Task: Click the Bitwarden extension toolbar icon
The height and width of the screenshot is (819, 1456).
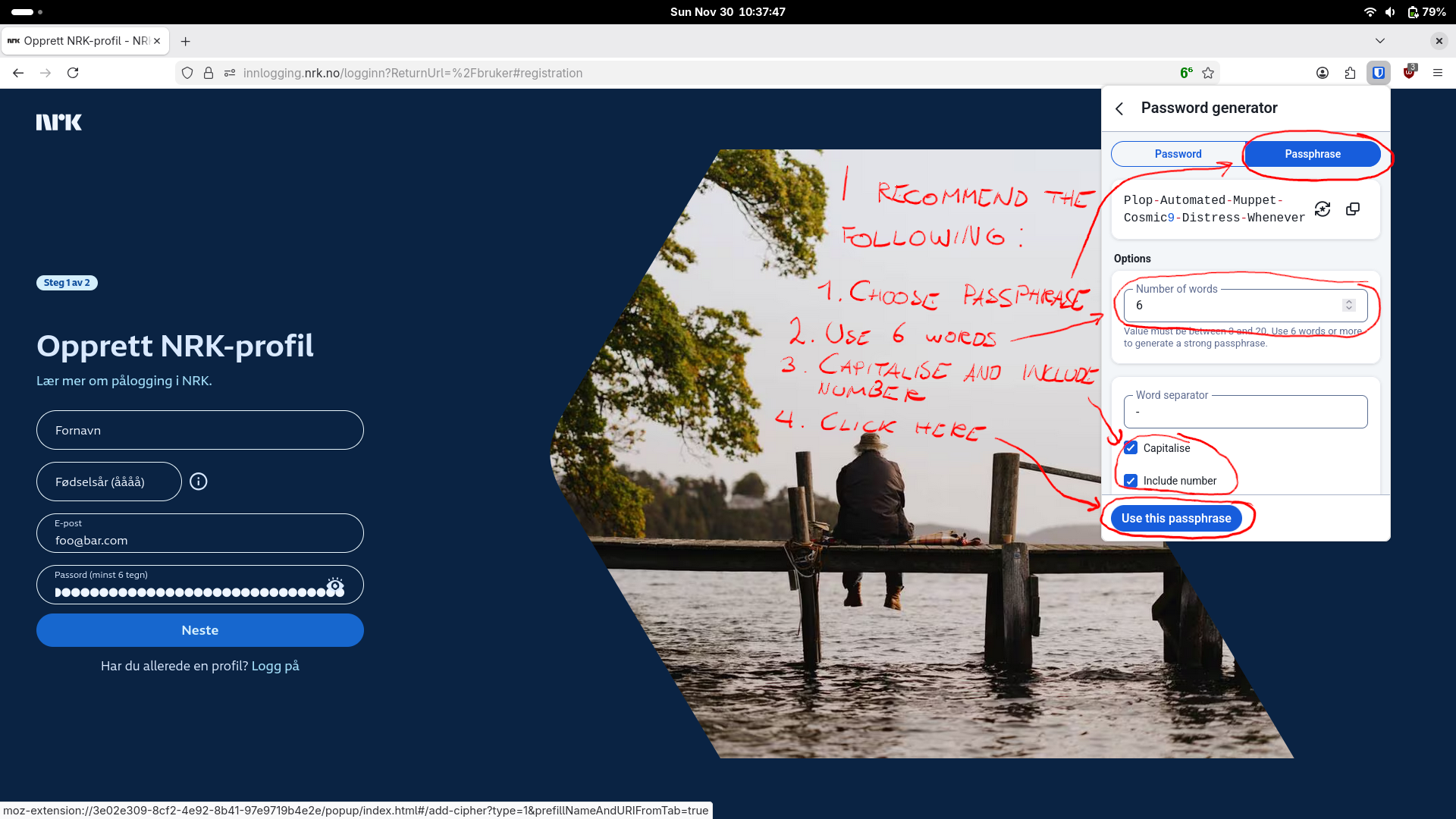Action: (1379, 73)
